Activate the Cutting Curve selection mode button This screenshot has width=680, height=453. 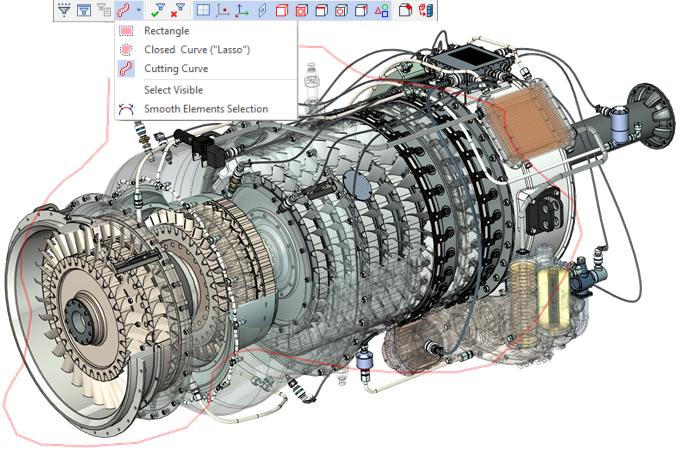pyautogui.click(x=124, y=10)
